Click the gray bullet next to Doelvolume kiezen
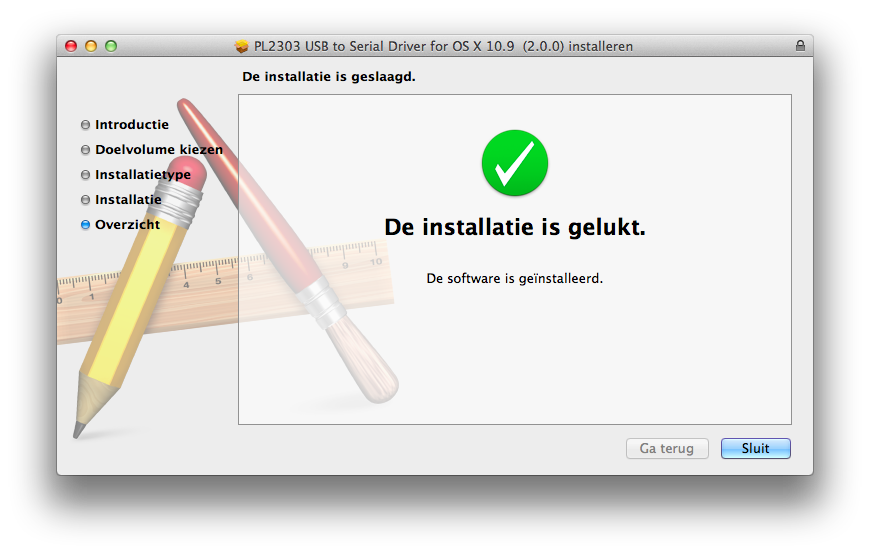870x554 pixels. coord(85,150)
